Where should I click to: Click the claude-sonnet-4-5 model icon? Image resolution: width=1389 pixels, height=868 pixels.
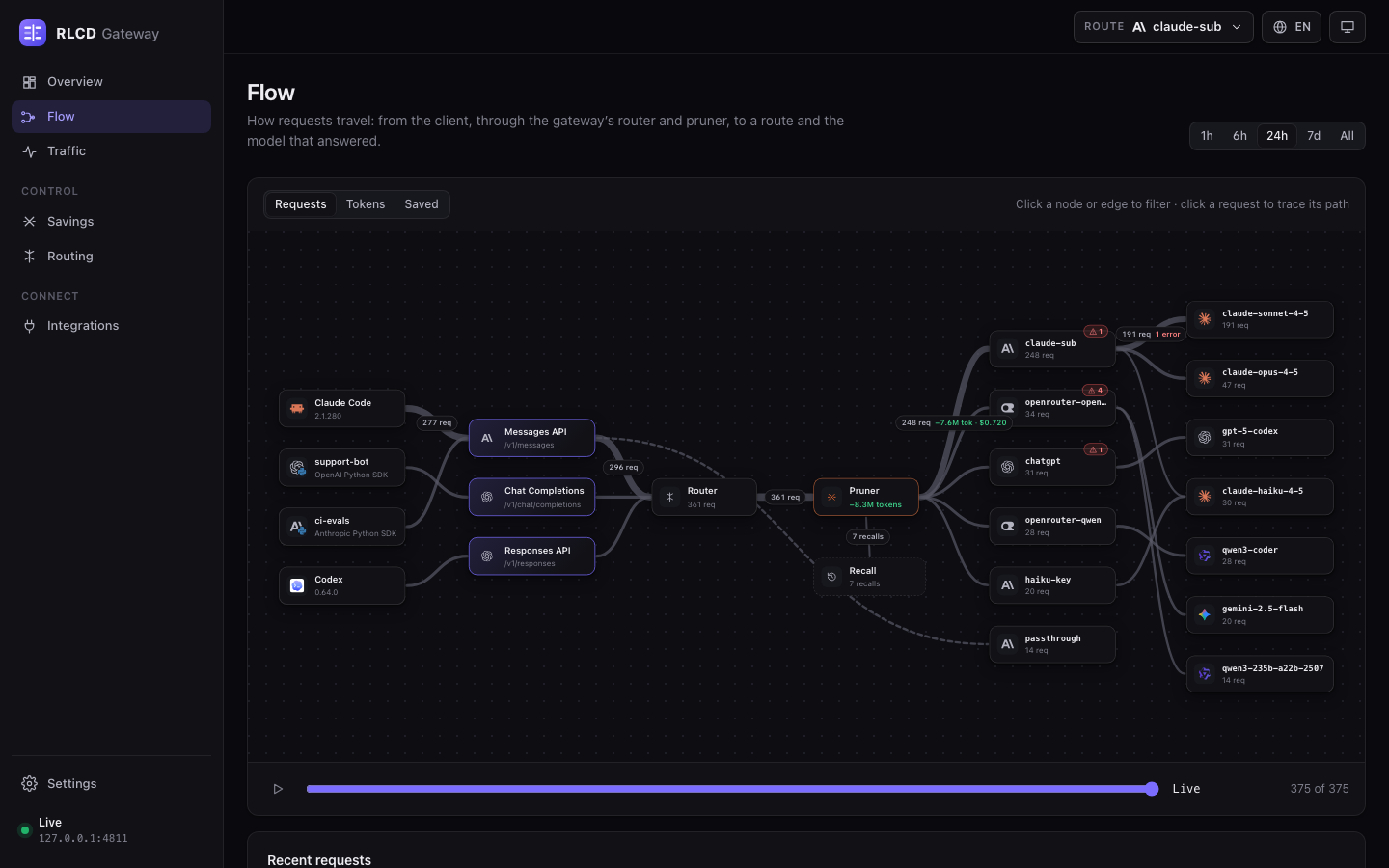1205,319
